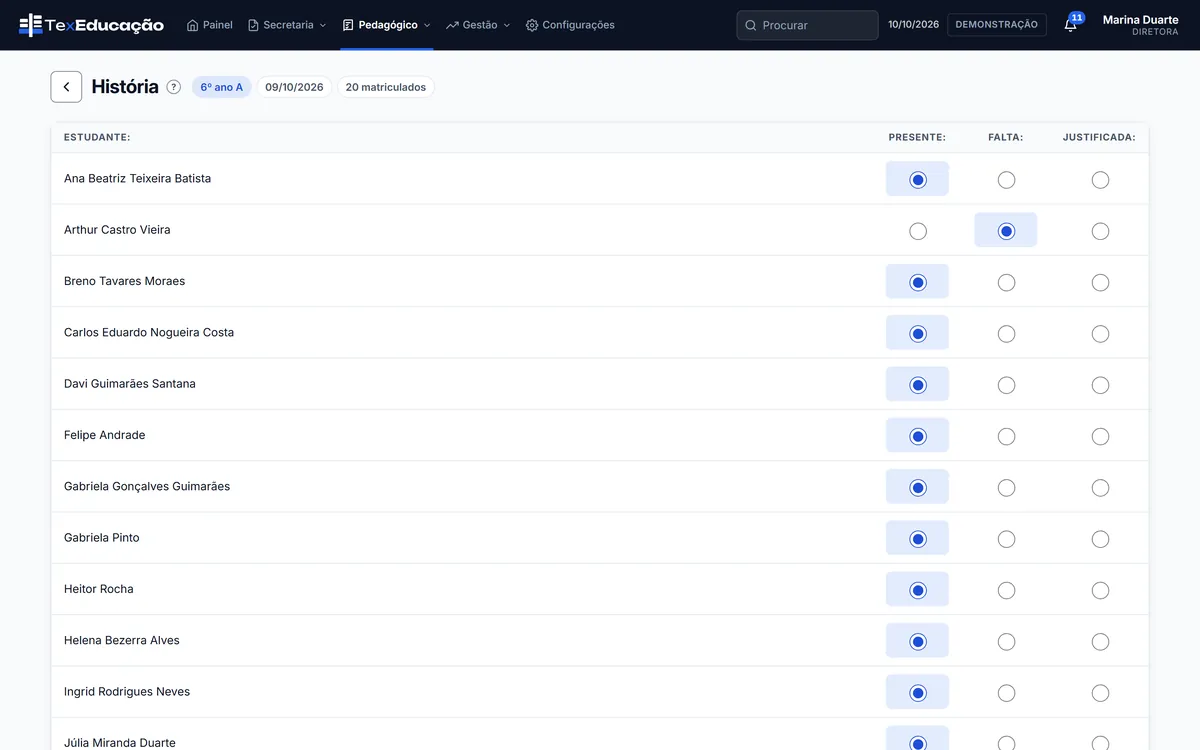Mark Carlos Eduardo Nogueira Costa as Falta
The height and width of the screenshot is (750, 1200).
tap(1006, 334)
